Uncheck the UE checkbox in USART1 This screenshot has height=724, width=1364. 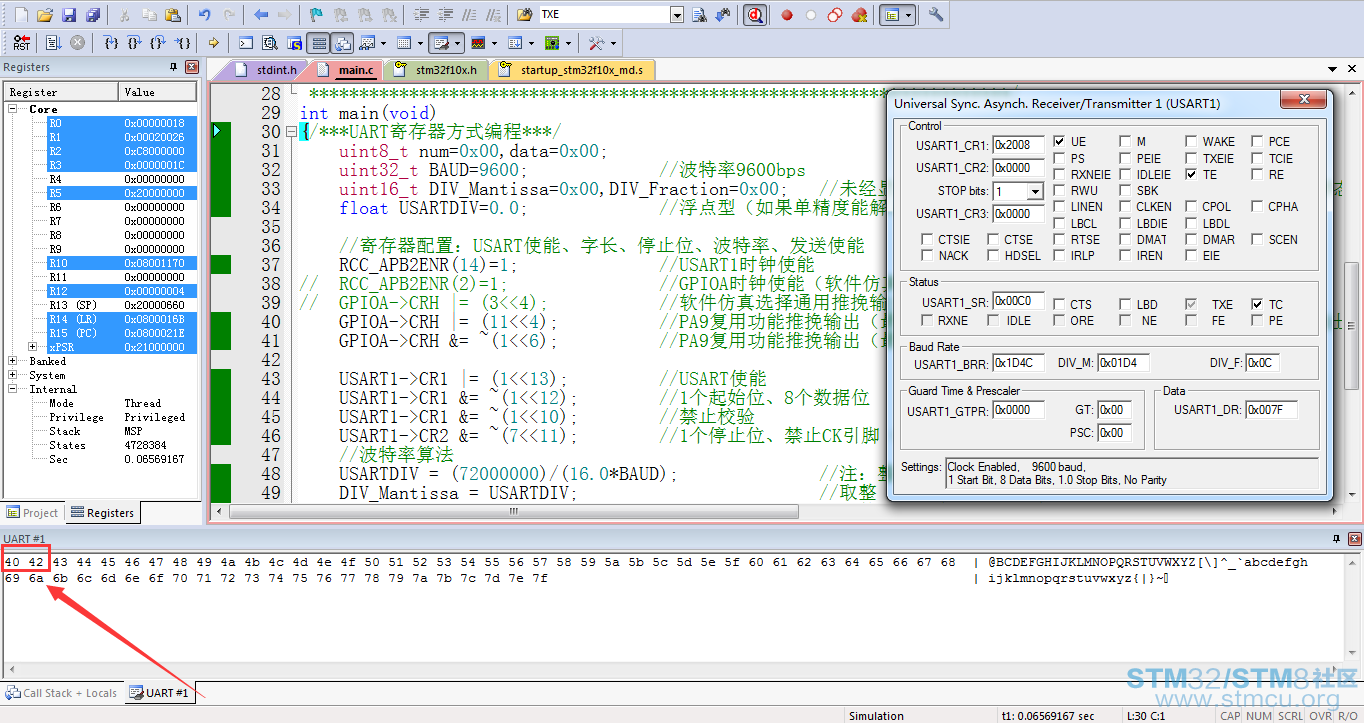[x=1059, y=142]
